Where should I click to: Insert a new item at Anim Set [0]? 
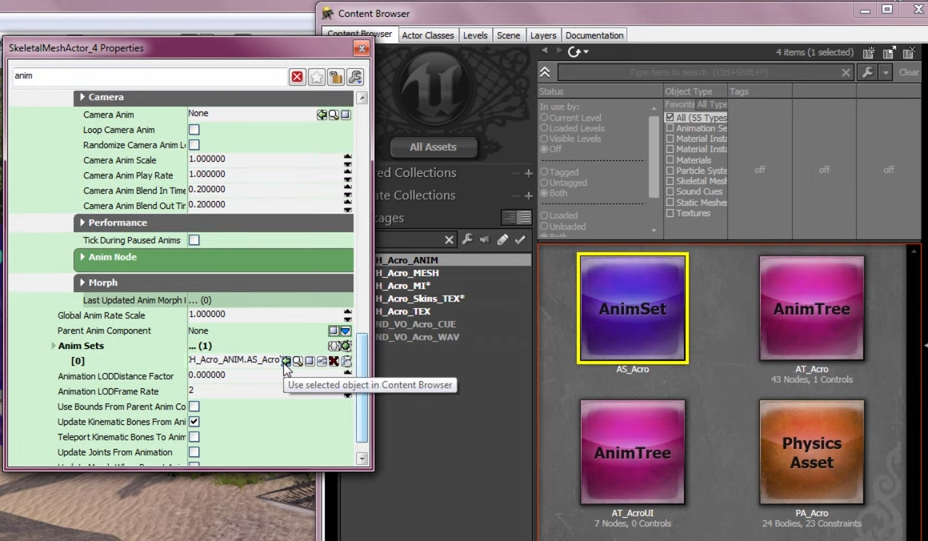point(322,361)
